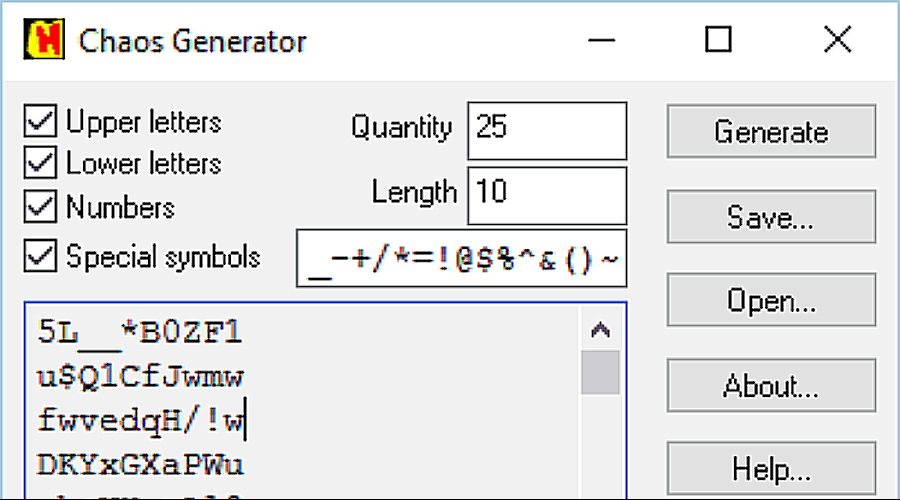Click the password line 5L__*B0ZF1
This screenshot has width=900, height=500.
click(x=140, y=333)
